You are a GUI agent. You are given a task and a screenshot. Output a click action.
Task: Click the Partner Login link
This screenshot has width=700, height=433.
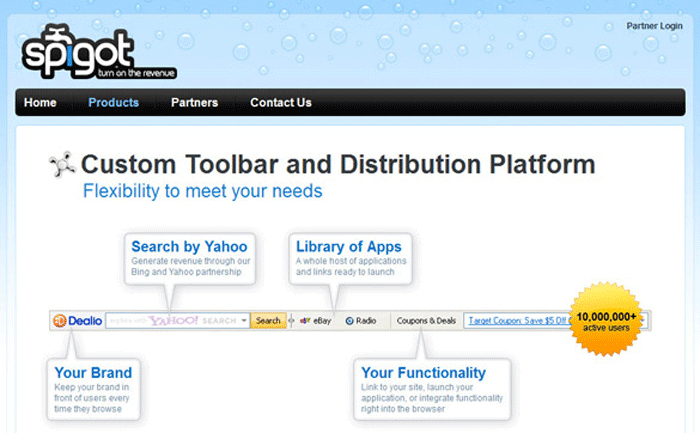tap(654, 26)
